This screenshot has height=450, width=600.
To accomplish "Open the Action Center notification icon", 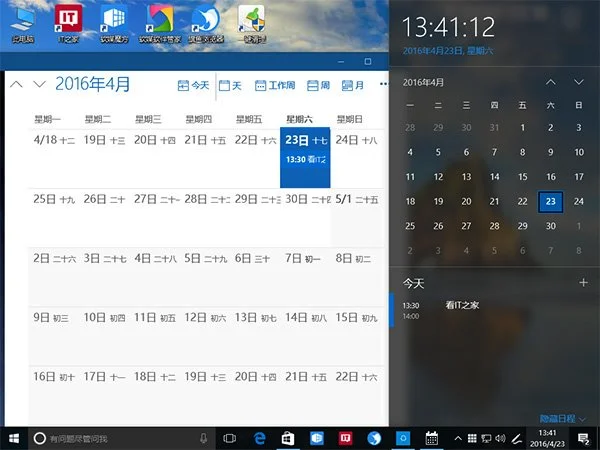I will (583, 438).
